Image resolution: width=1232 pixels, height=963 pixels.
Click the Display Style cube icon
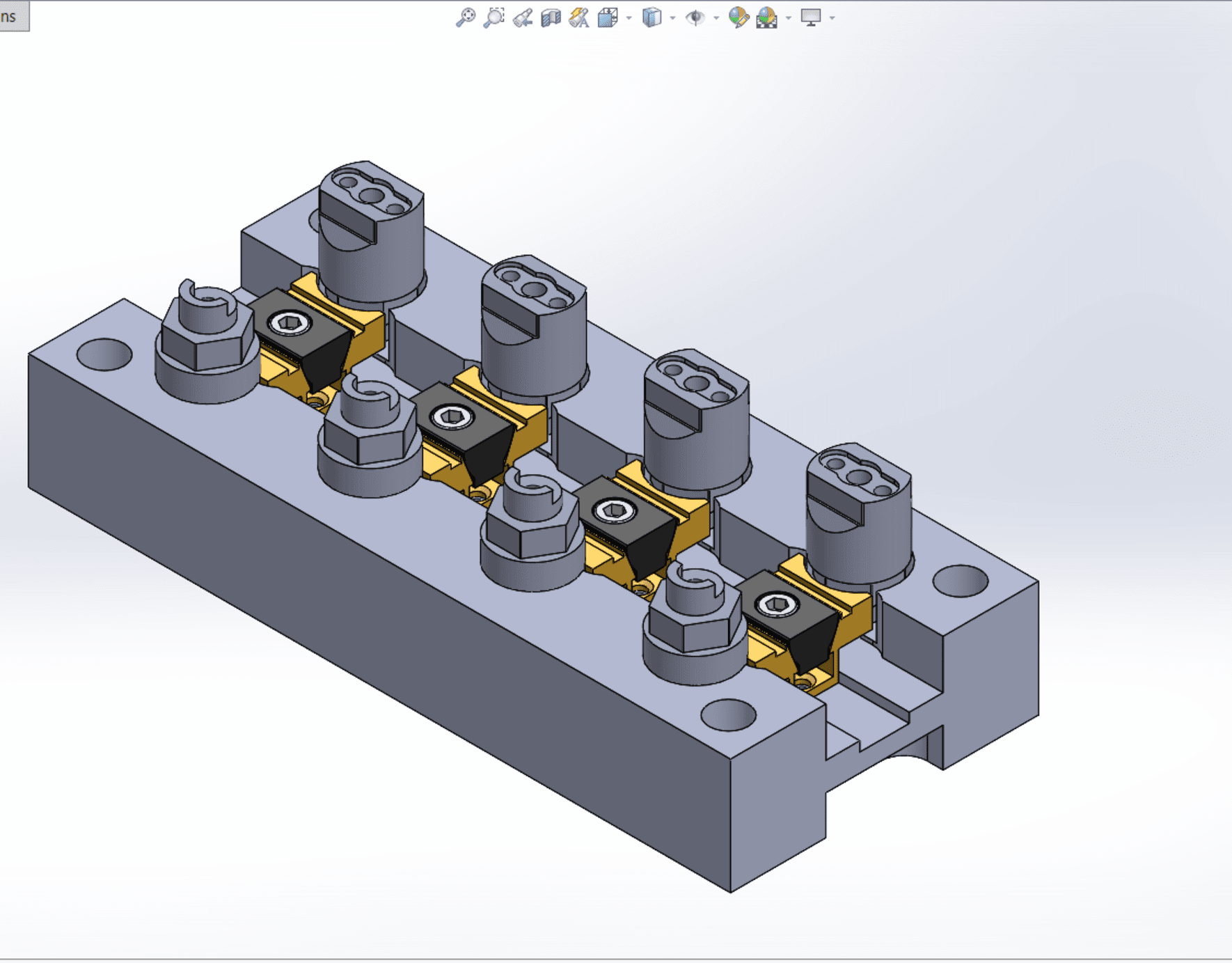pos(651,17)
